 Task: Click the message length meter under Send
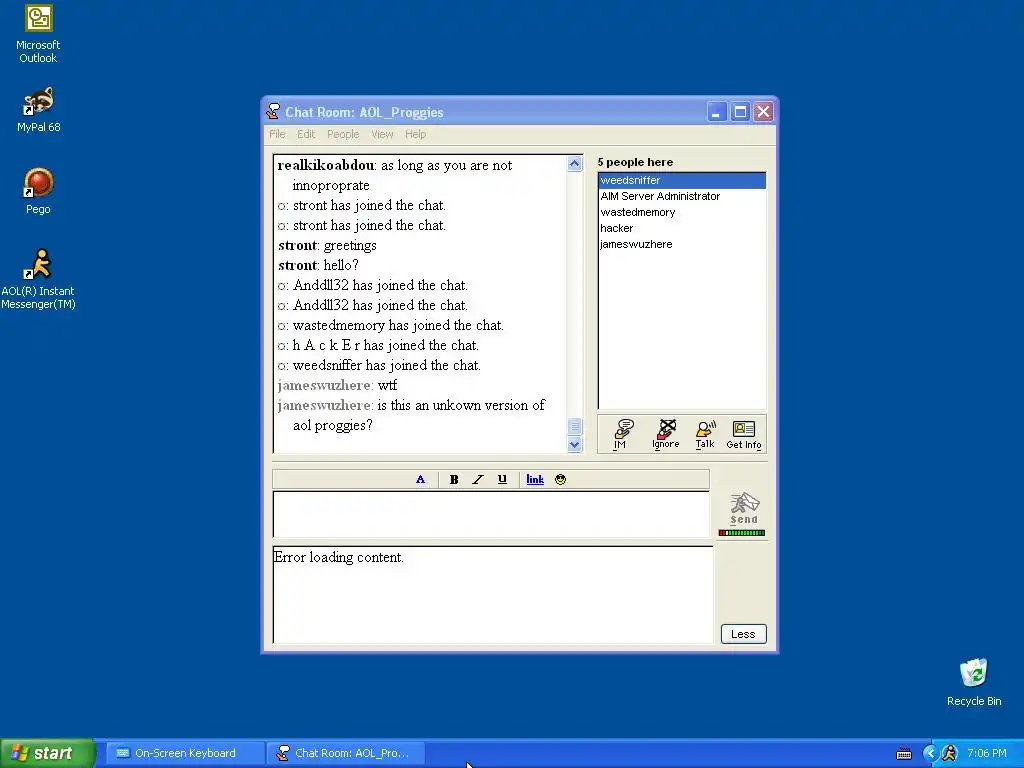(742, 533)
